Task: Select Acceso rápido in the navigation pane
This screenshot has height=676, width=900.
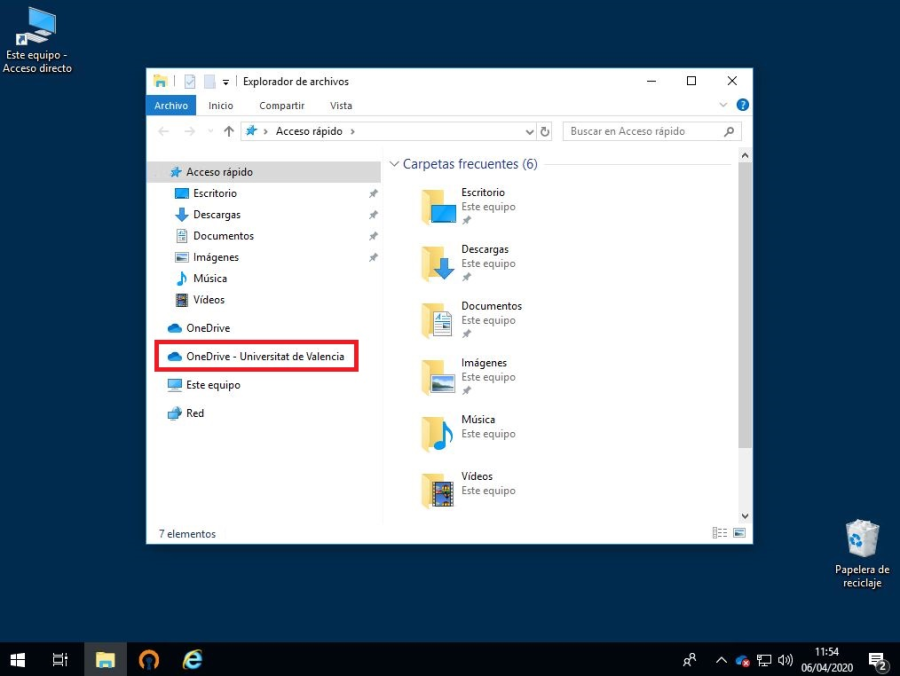Action: pyautogui.click(x=264, y=172)
